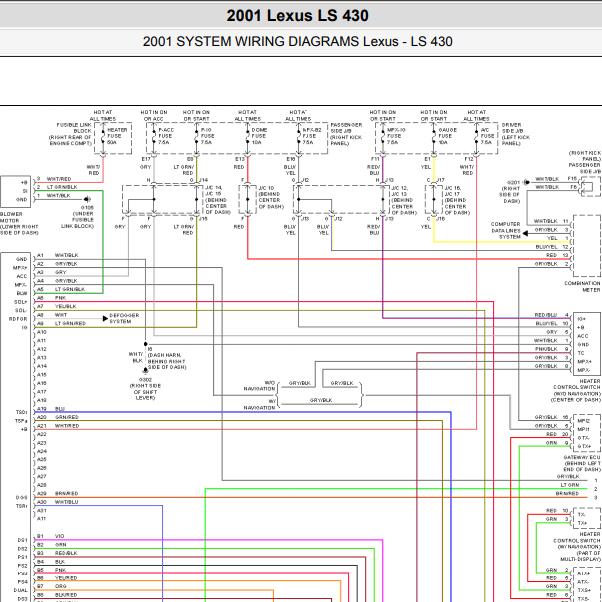Select the 'HEATER FUSE 50A' label
This screenshot has height=602, width=602.
click(x=117, y=136)
